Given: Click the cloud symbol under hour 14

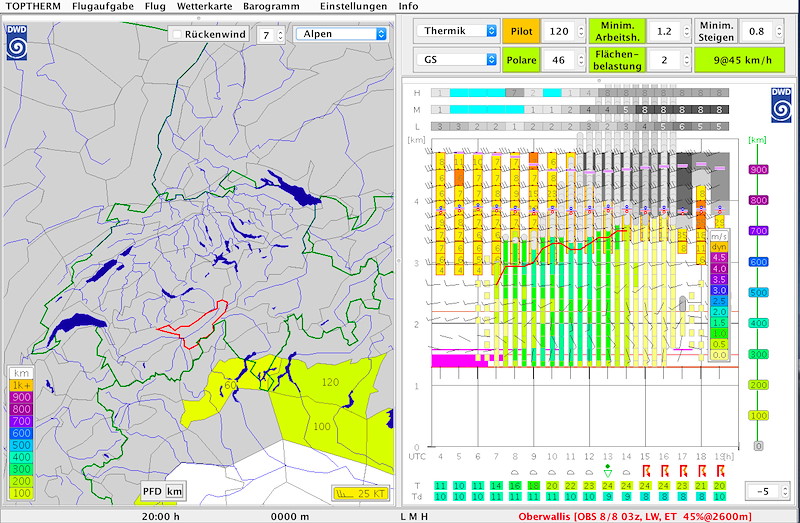Looking at the screenshot, I should pos(626,472).
